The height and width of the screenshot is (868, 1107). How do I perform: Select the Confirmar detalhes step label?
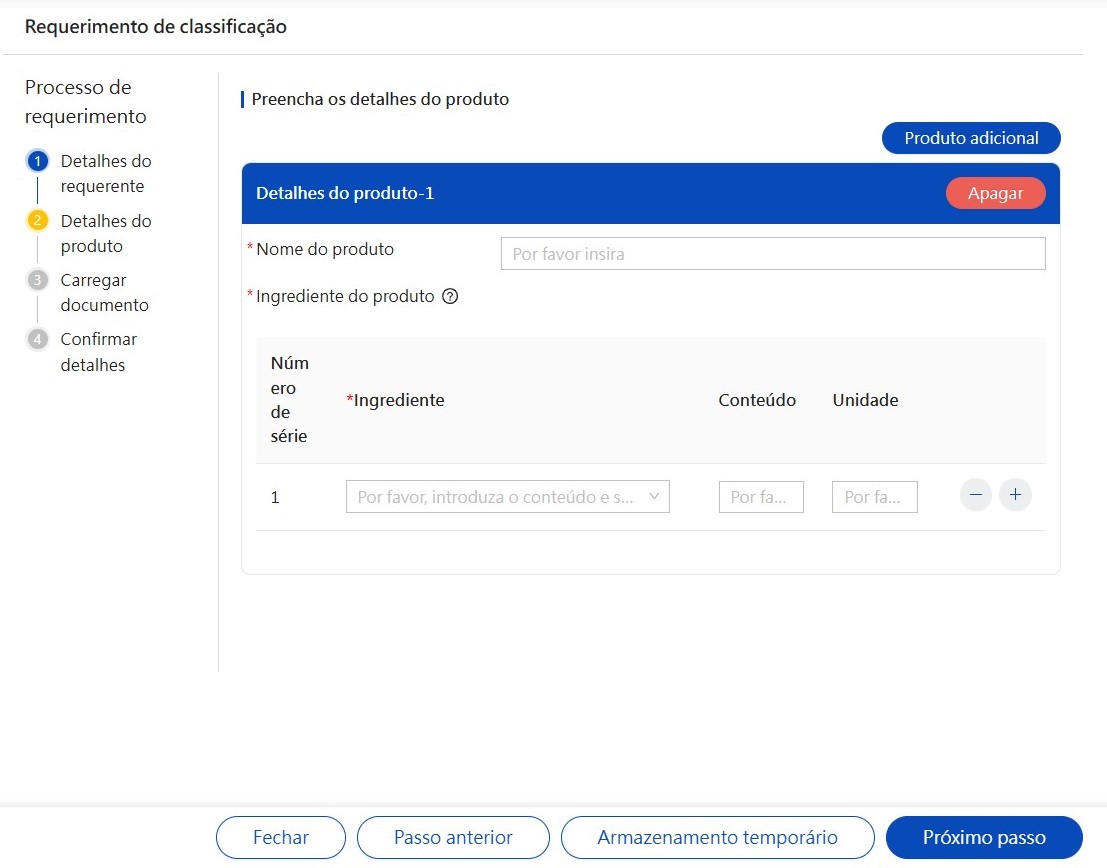pyautogui.click(x=98, y=352)
